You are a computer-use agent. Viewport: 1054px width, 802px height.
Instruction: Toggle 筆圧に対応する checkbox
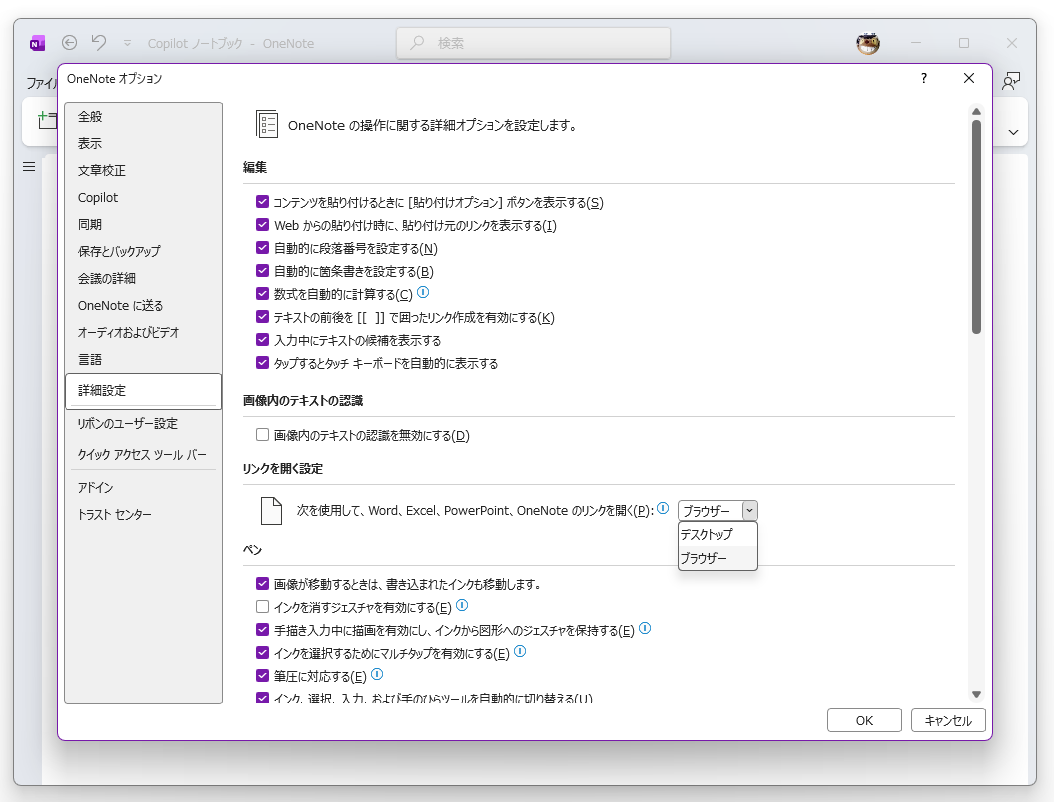[x=262, y=676]
